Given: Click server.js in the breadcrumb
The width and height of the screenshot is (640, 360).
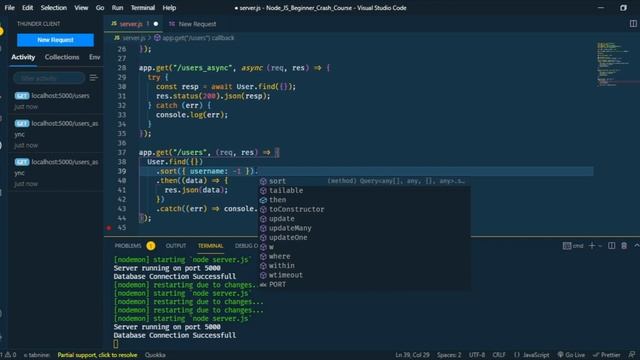Looking at the screenshot, I should point(134,38).
